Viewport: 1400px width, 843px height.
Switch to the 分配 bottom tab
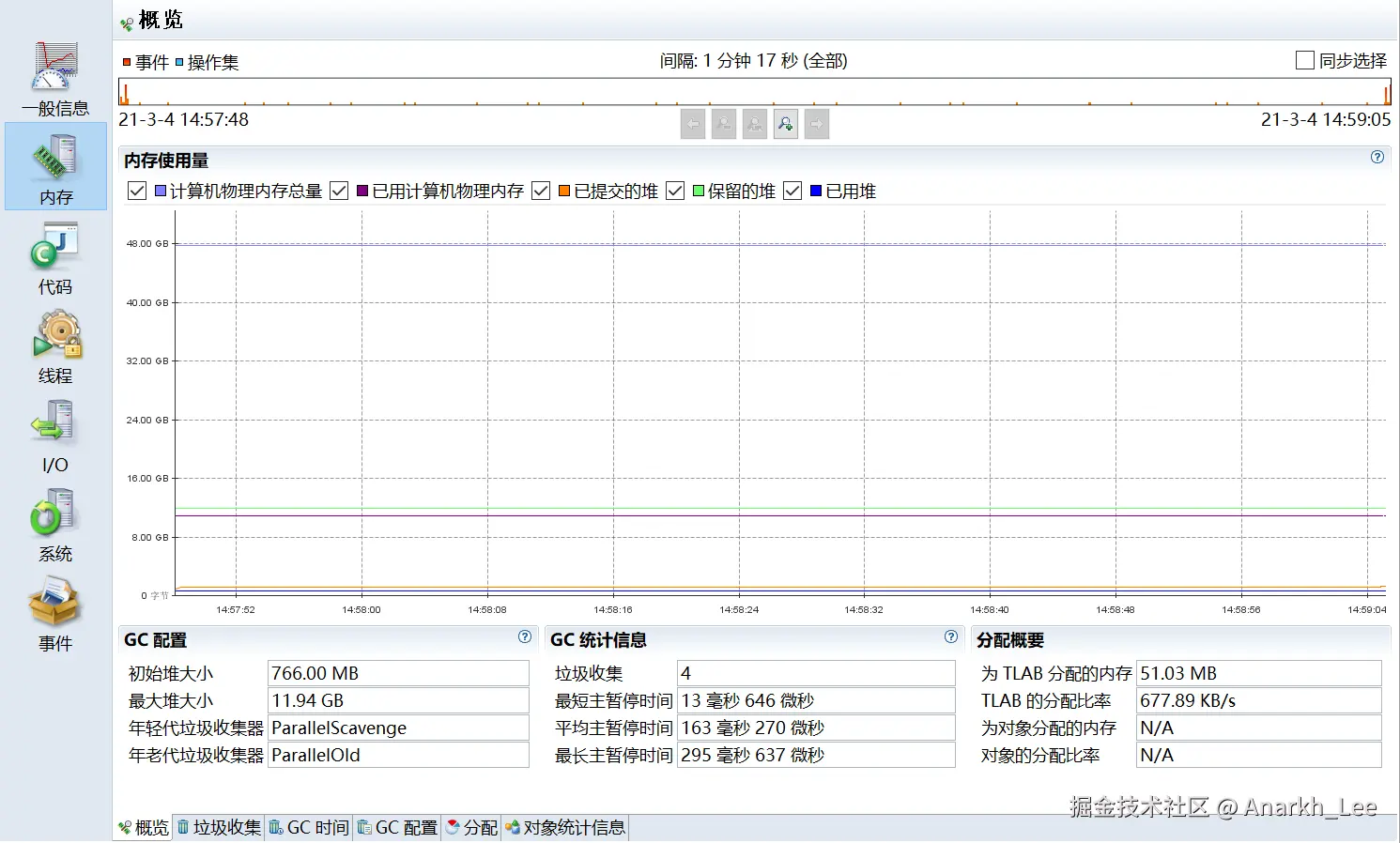coord(471,827)
